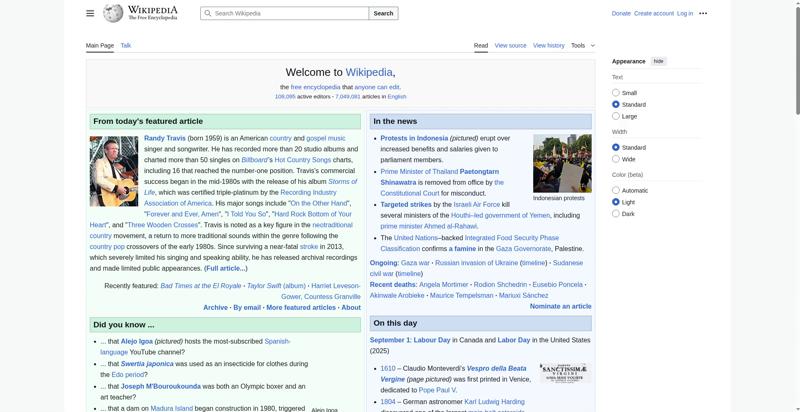Open the Randy Travis photo thumbnail

tap(114, 171)
